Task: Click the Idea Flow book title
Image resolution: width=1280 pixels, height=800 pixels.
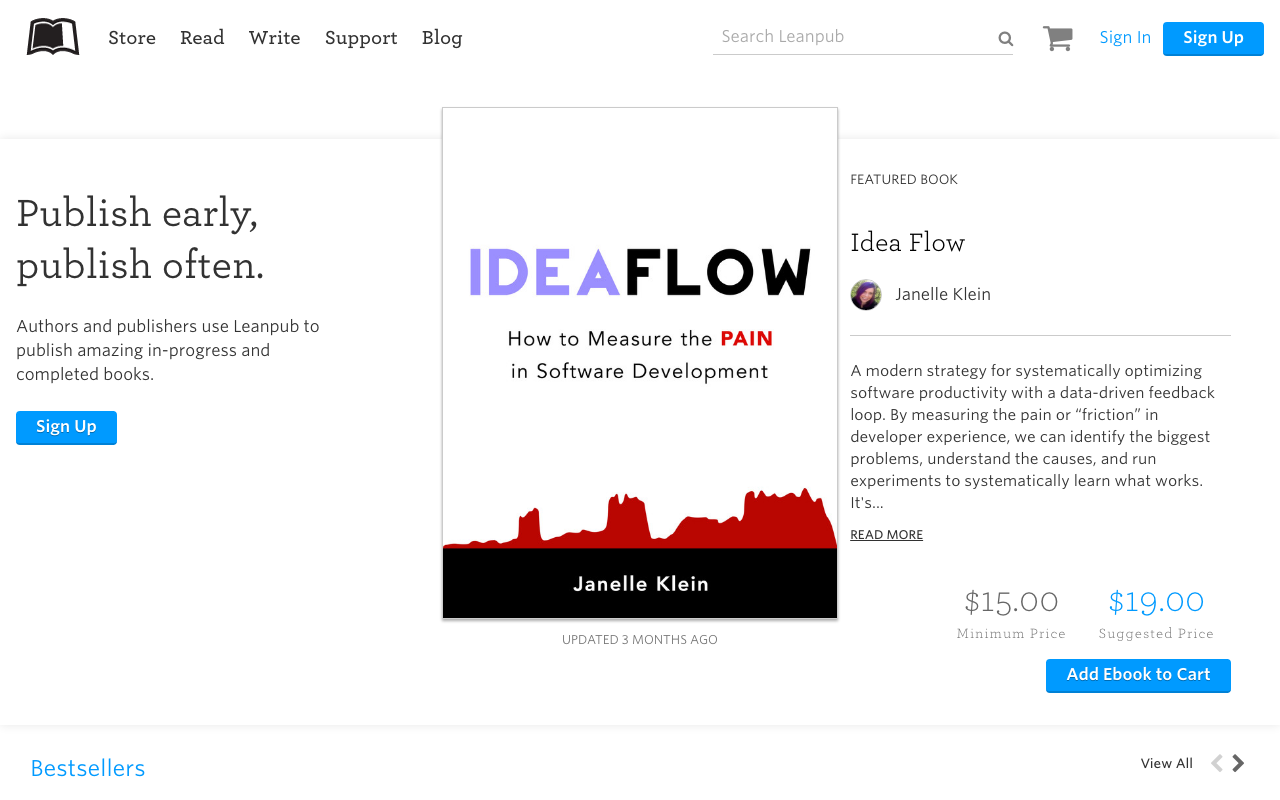Action: [907, 243]
